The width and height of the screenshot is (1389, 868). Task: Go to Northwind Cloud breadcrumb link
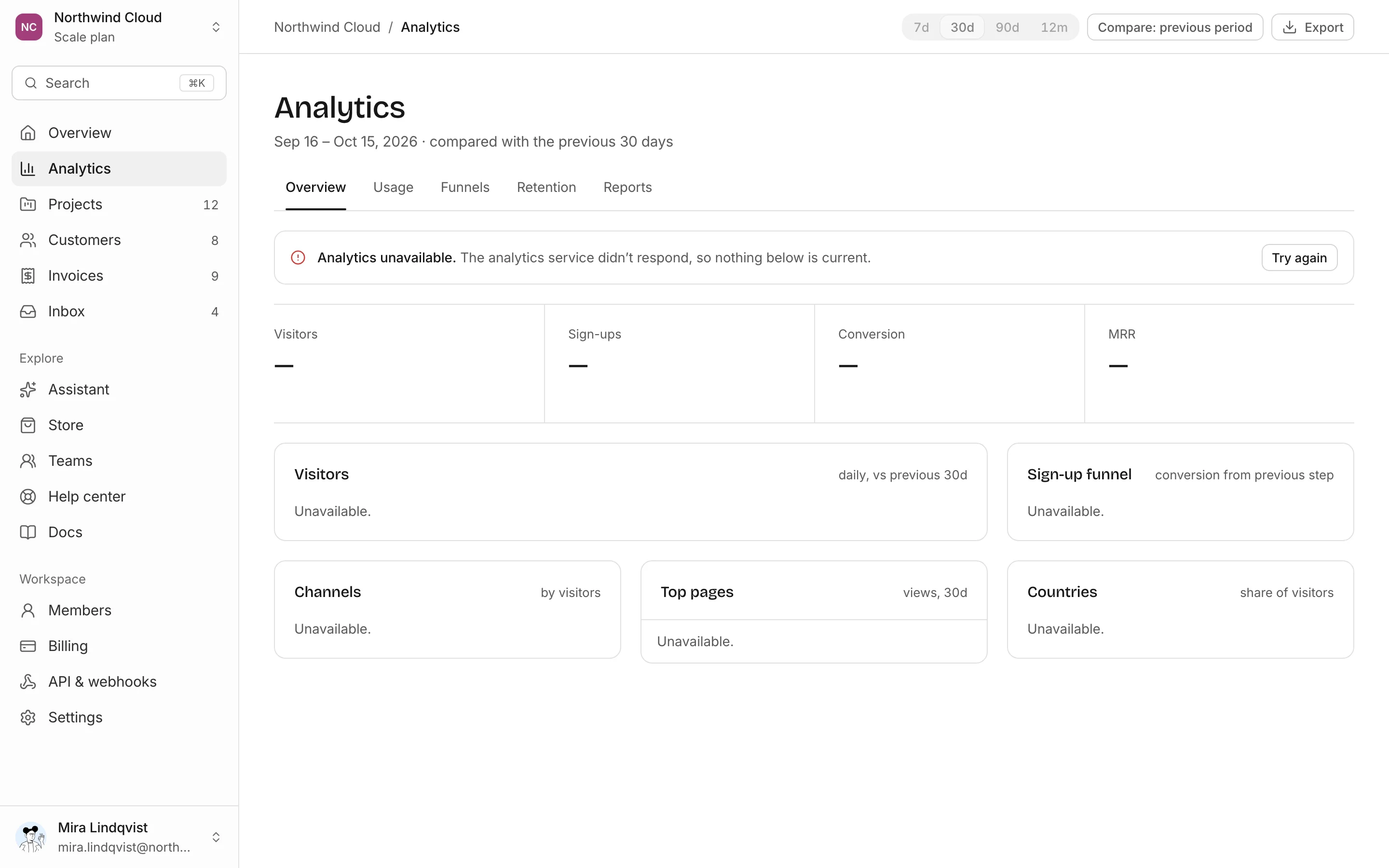[327, 27]
